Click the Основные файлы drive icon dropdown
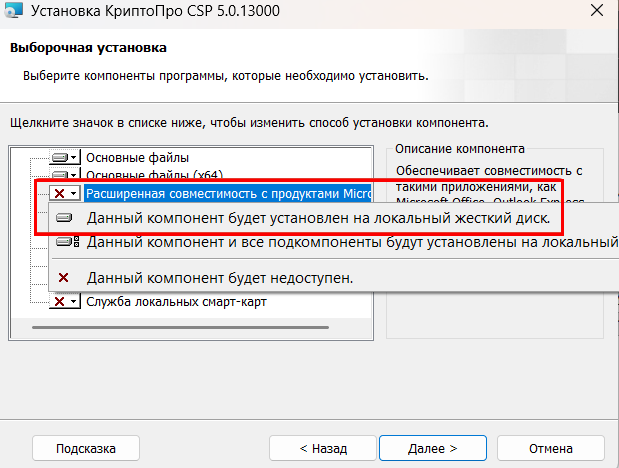The height and width of the screenshot is (468, 619). 65,158
